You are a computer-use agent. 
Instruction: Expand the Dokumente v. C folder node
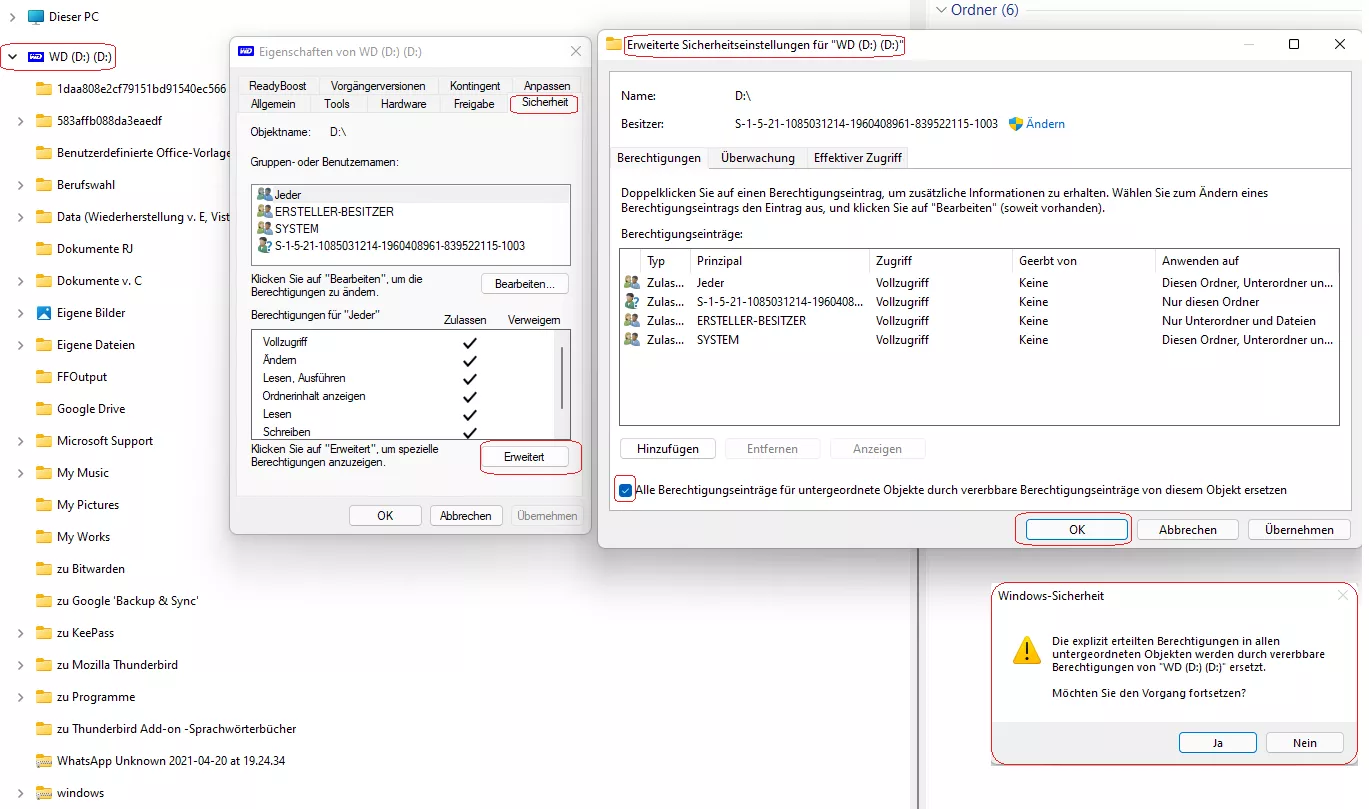click(20, 281)
